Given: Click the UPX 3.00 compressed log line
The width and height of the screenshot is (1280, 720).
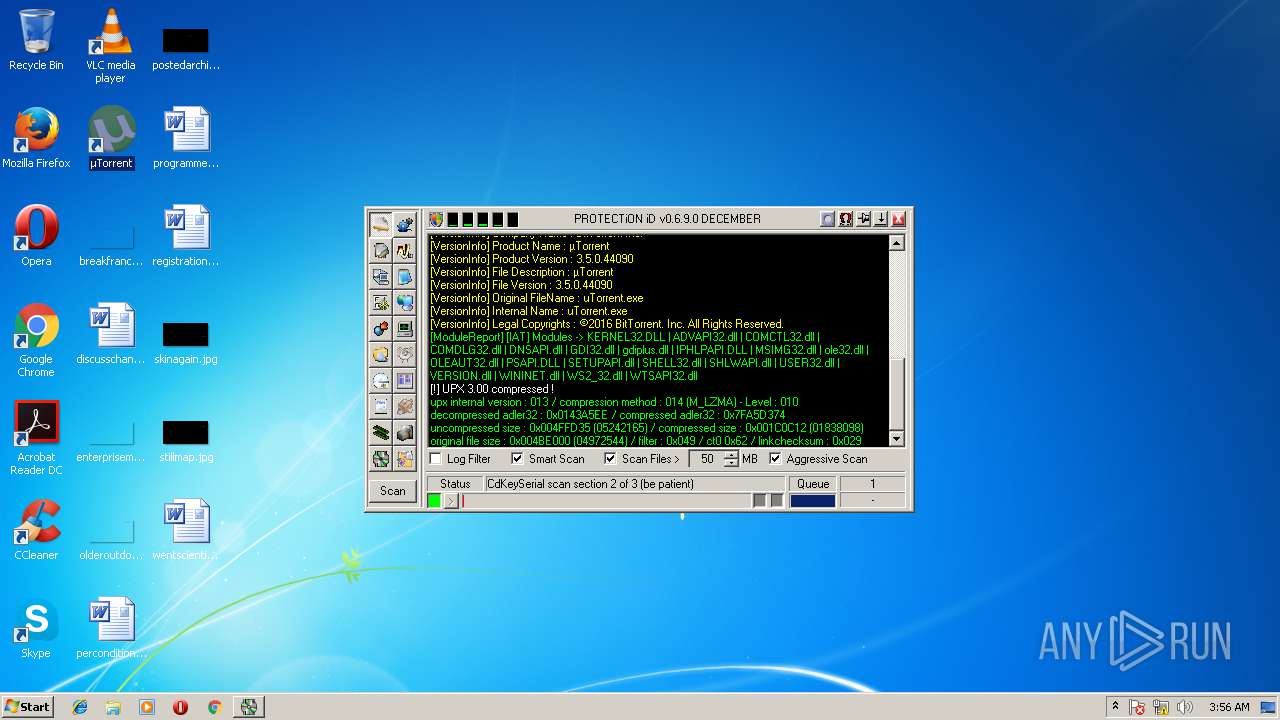Looking at the screenshot, I should click(491, 389).
